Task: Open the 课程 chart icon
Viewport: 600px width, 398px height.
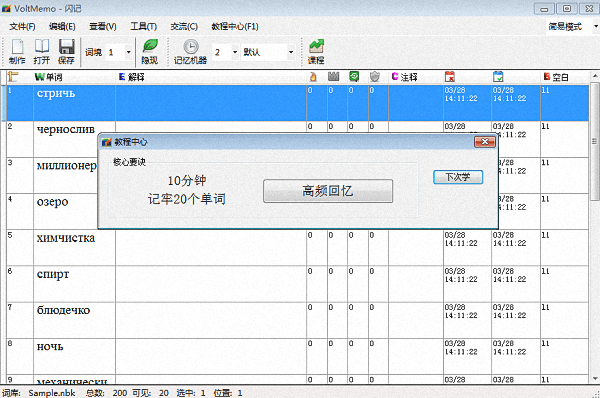Action: (x=316, y=52)
